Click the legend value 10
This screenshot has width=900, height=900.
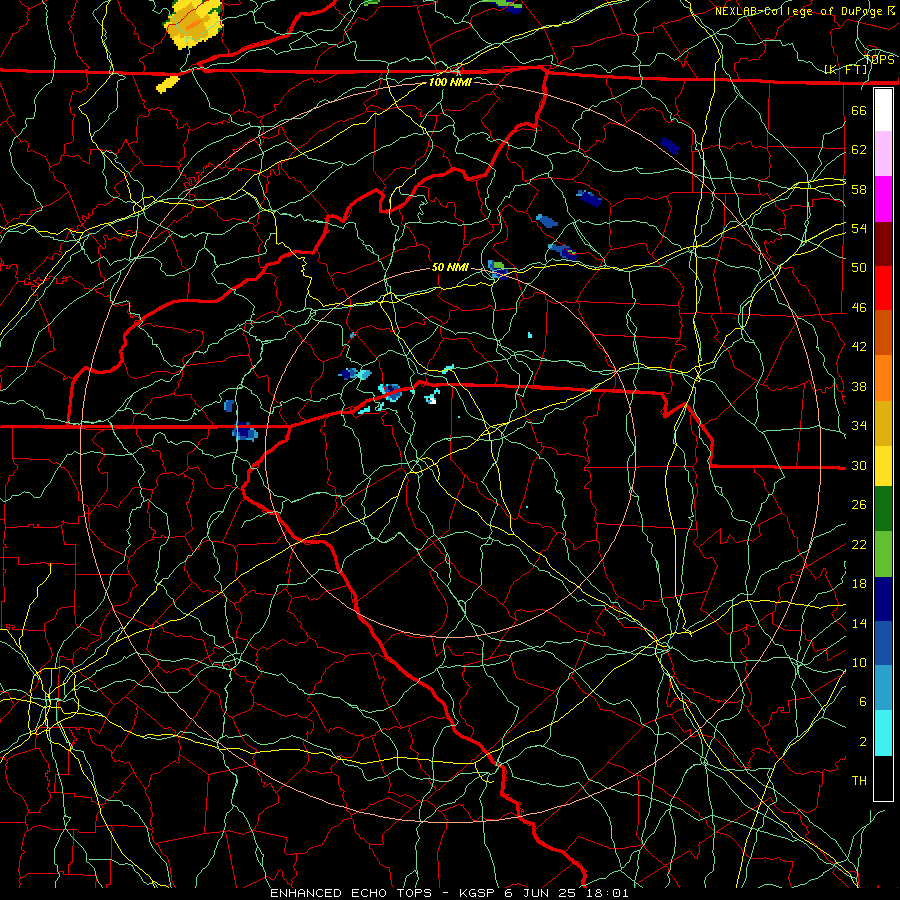click(859, 662)
